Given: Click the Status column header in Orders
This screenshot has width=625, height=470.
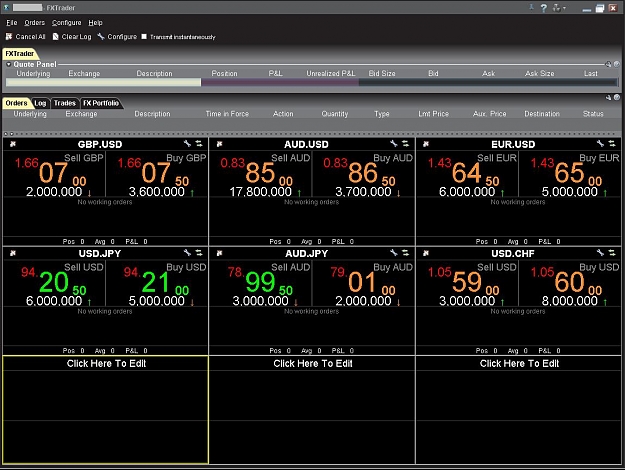Looking at the screenshot, I should (x=593, y=114).
